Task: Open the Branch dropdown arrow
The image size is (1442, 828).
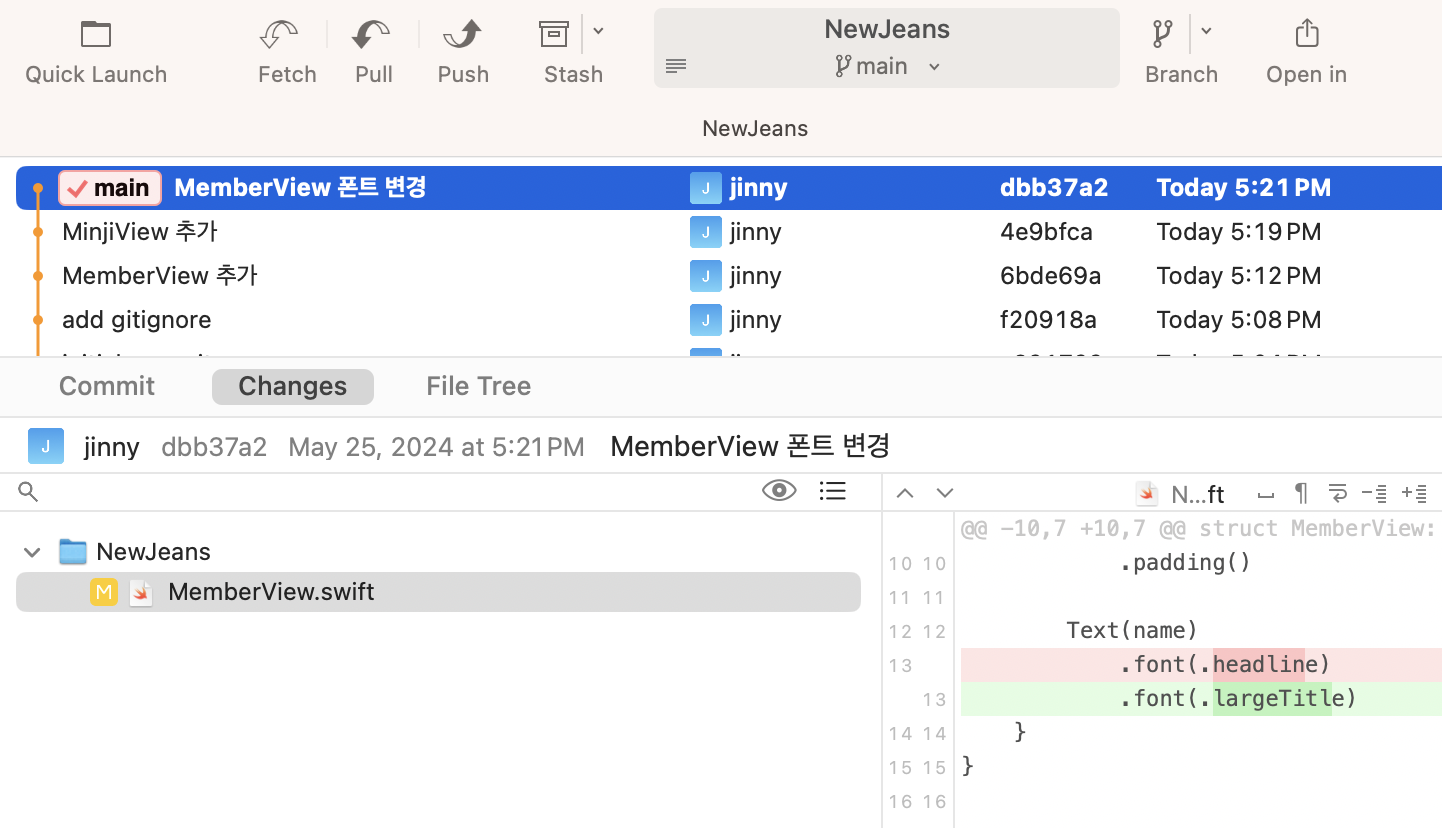Action: [x=1206, y=32]
